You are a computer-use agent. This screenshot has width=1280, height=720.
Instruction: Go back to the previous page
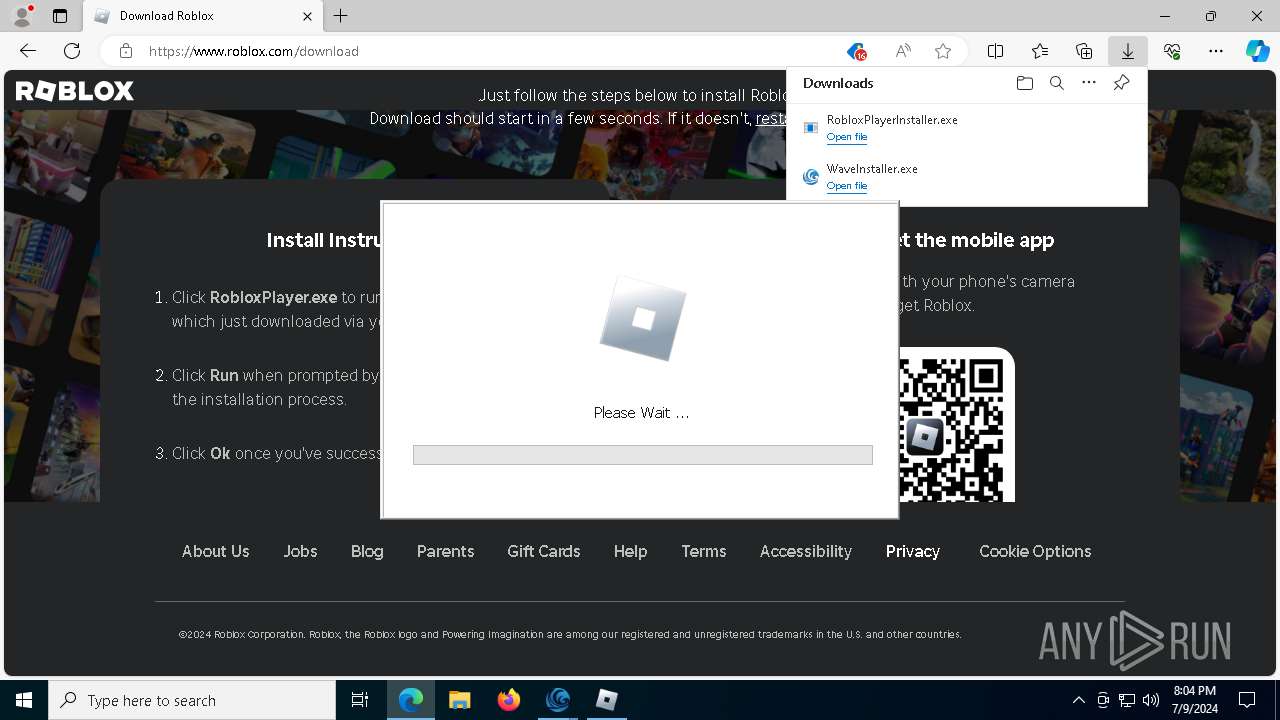[x=28, y=51]
